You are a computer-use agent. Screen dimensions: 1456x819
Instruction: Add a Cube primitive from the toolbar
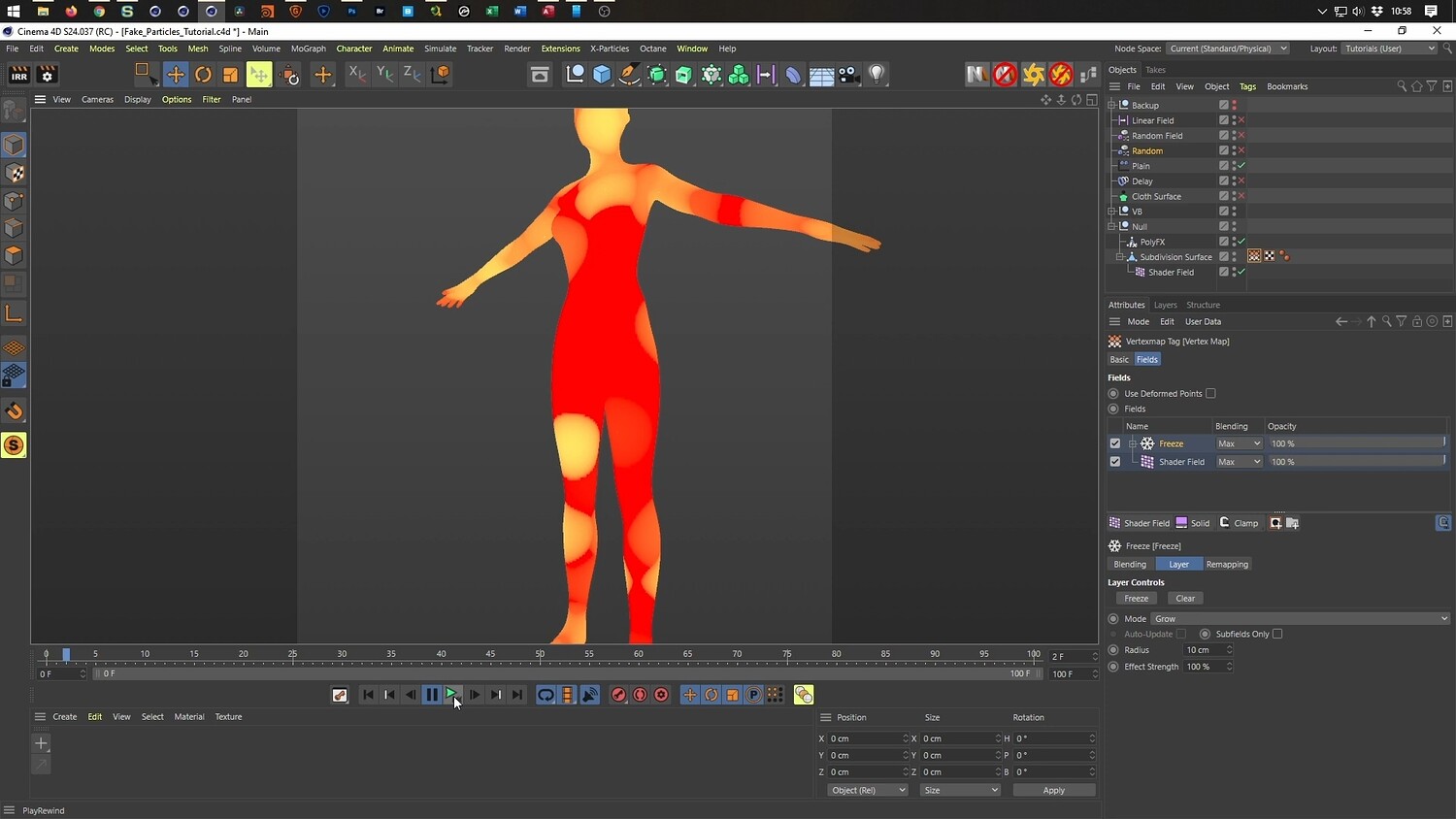602,75
